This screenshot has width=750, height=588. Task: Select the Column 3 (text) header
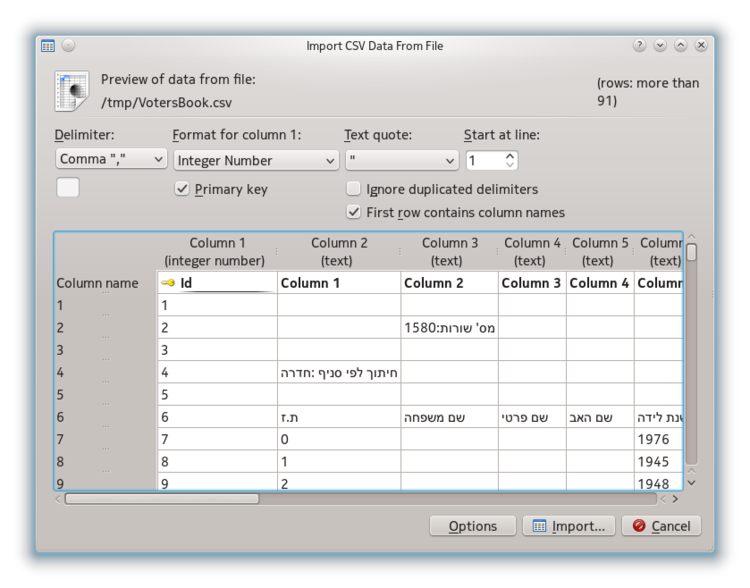point(450,251)
